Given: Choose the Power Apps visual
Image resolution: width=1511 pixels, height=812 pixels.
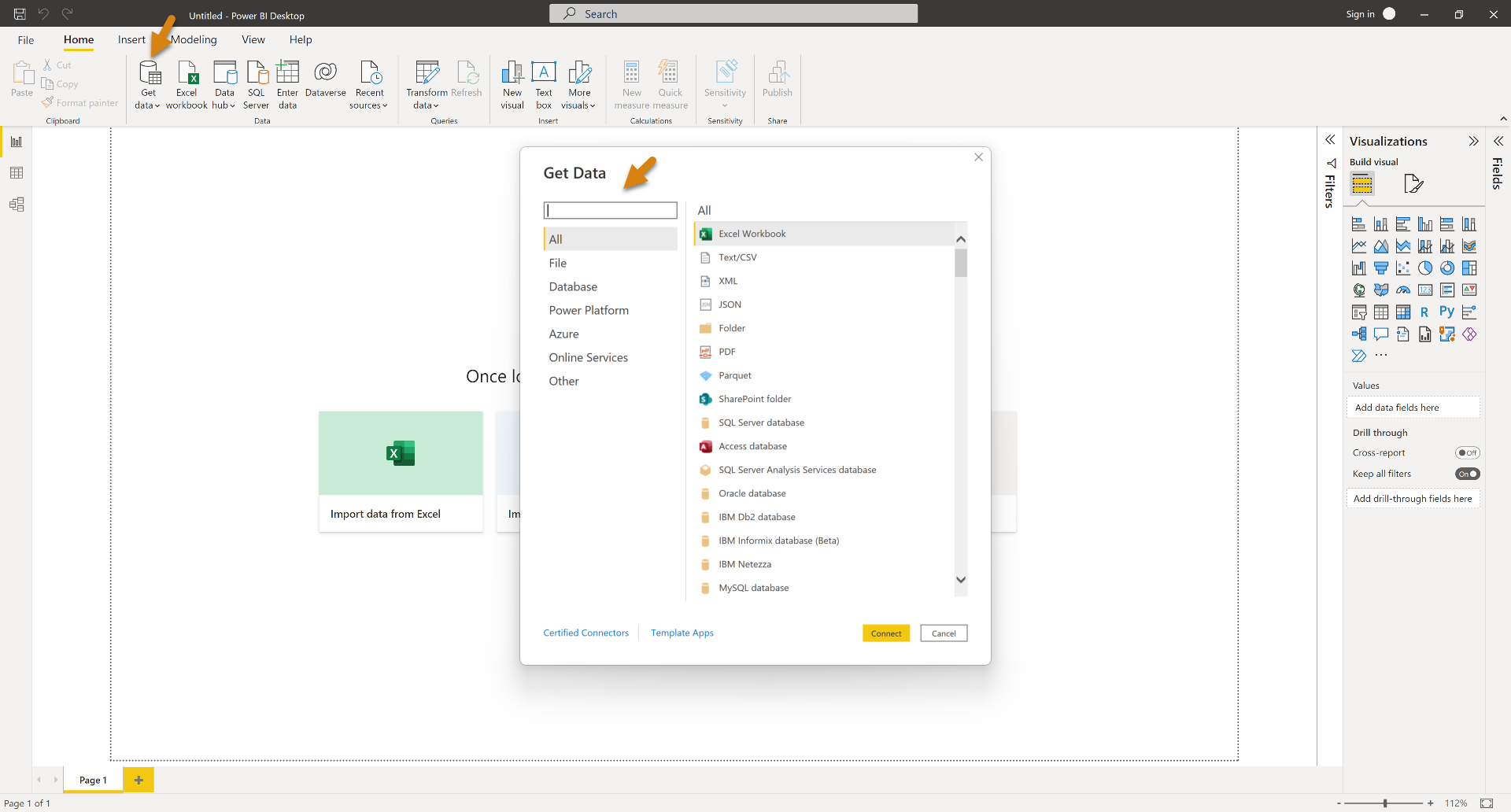Looking at the screenshot, I should pyautogui.click(x=1469, y=334).
